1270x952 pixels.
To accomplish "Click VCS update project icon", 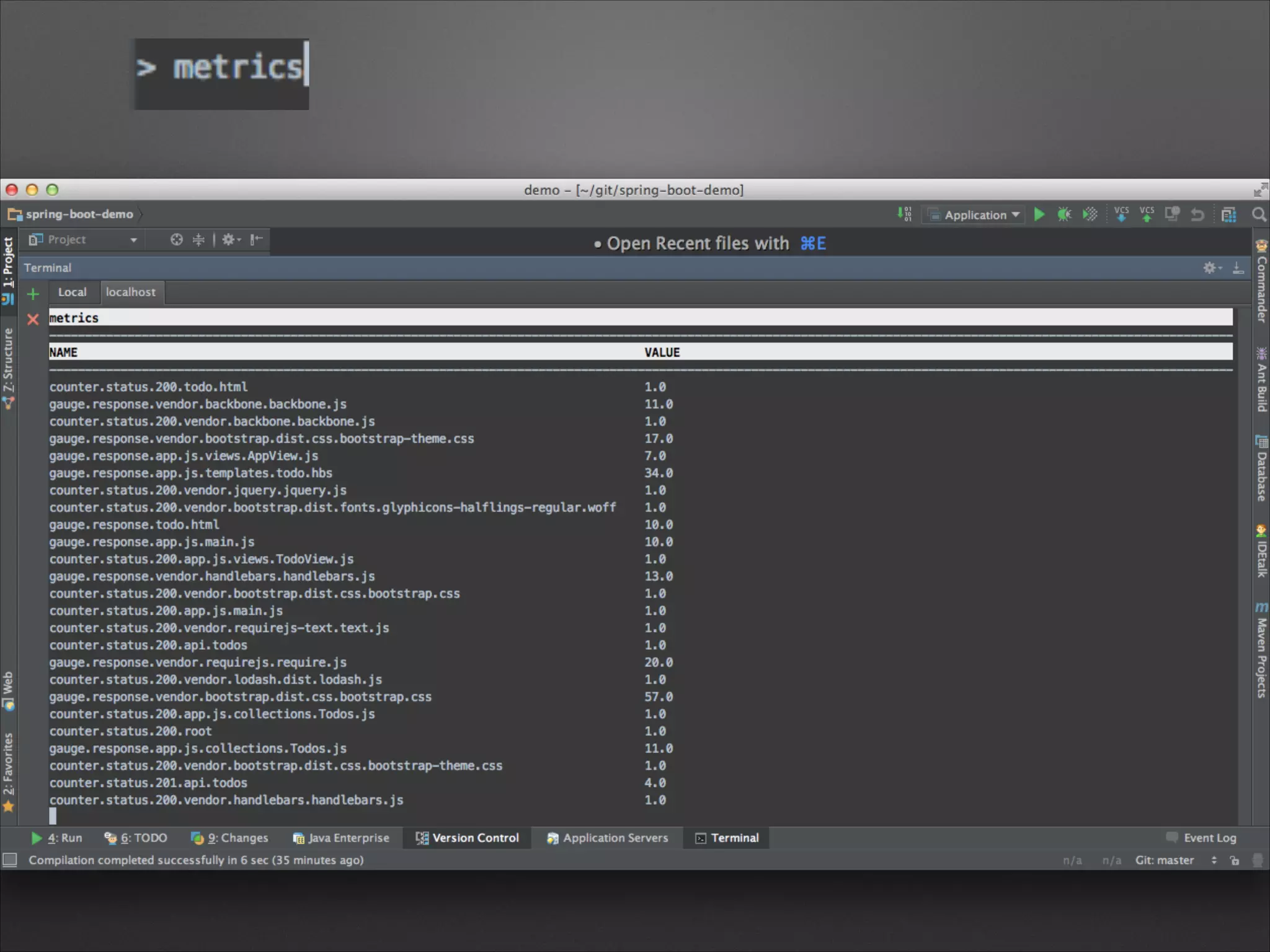I will (1121, 214).
